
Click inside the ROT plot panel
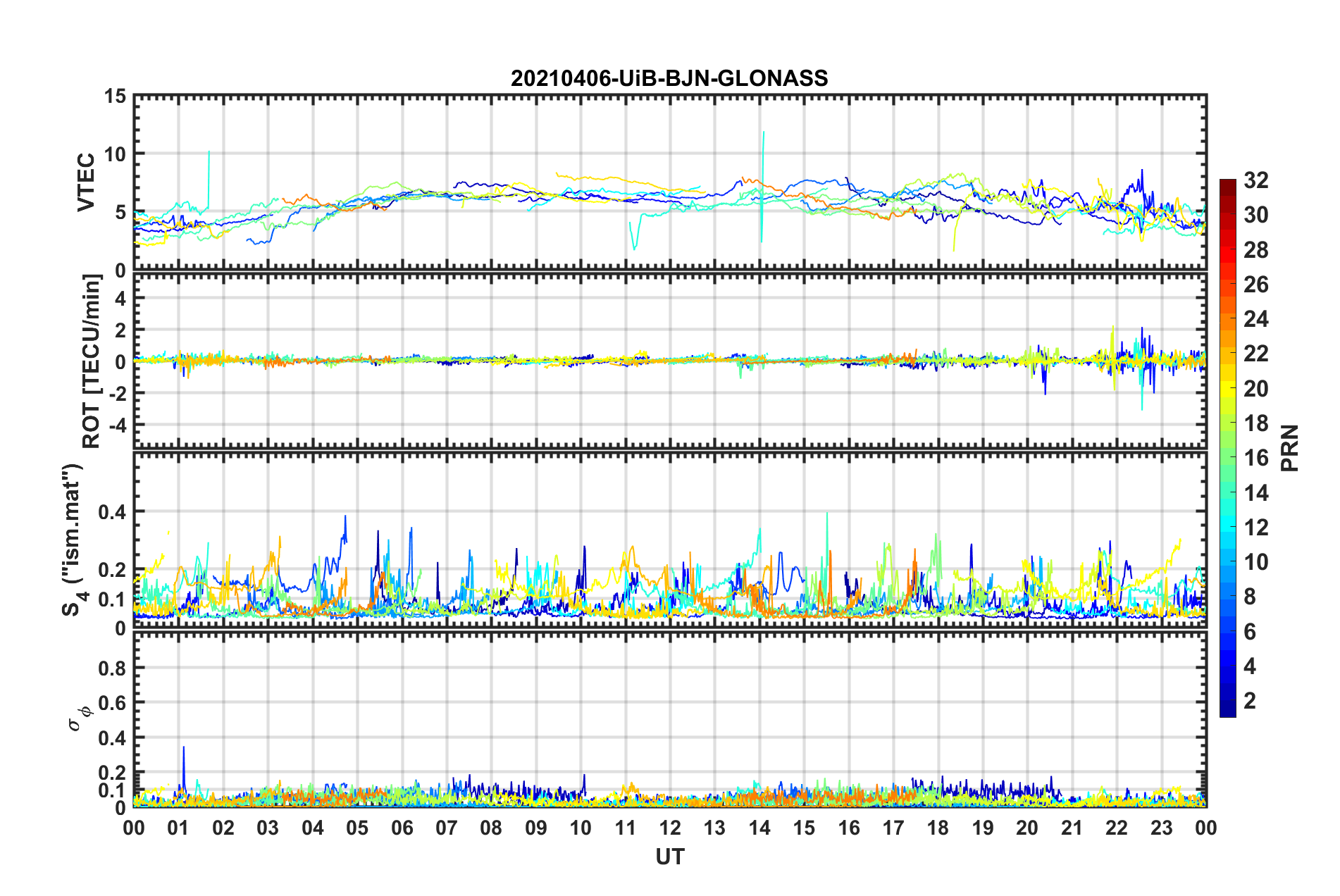(x=670, y=361)
